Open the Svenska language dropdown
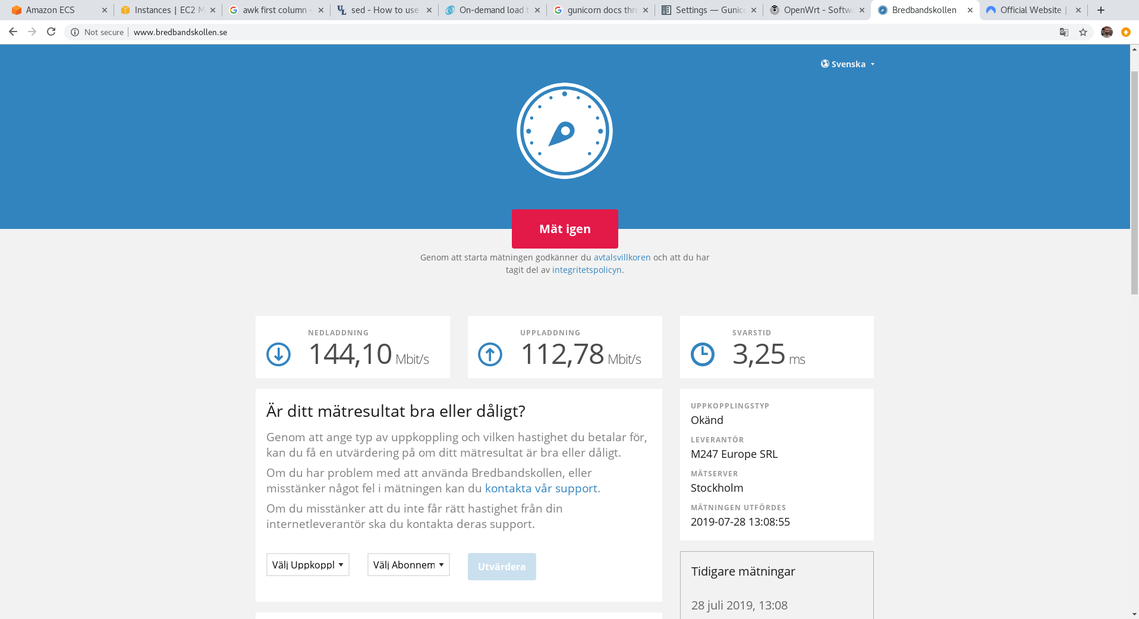The image size is (1139, 619). point(848,64)
